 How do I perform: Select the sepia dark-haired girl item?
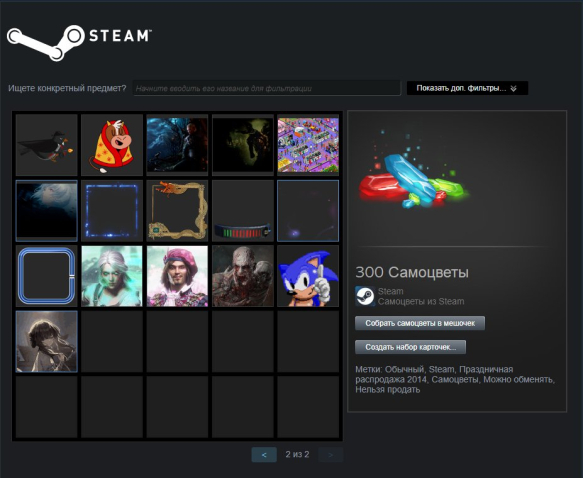click(x=46, y=342)
